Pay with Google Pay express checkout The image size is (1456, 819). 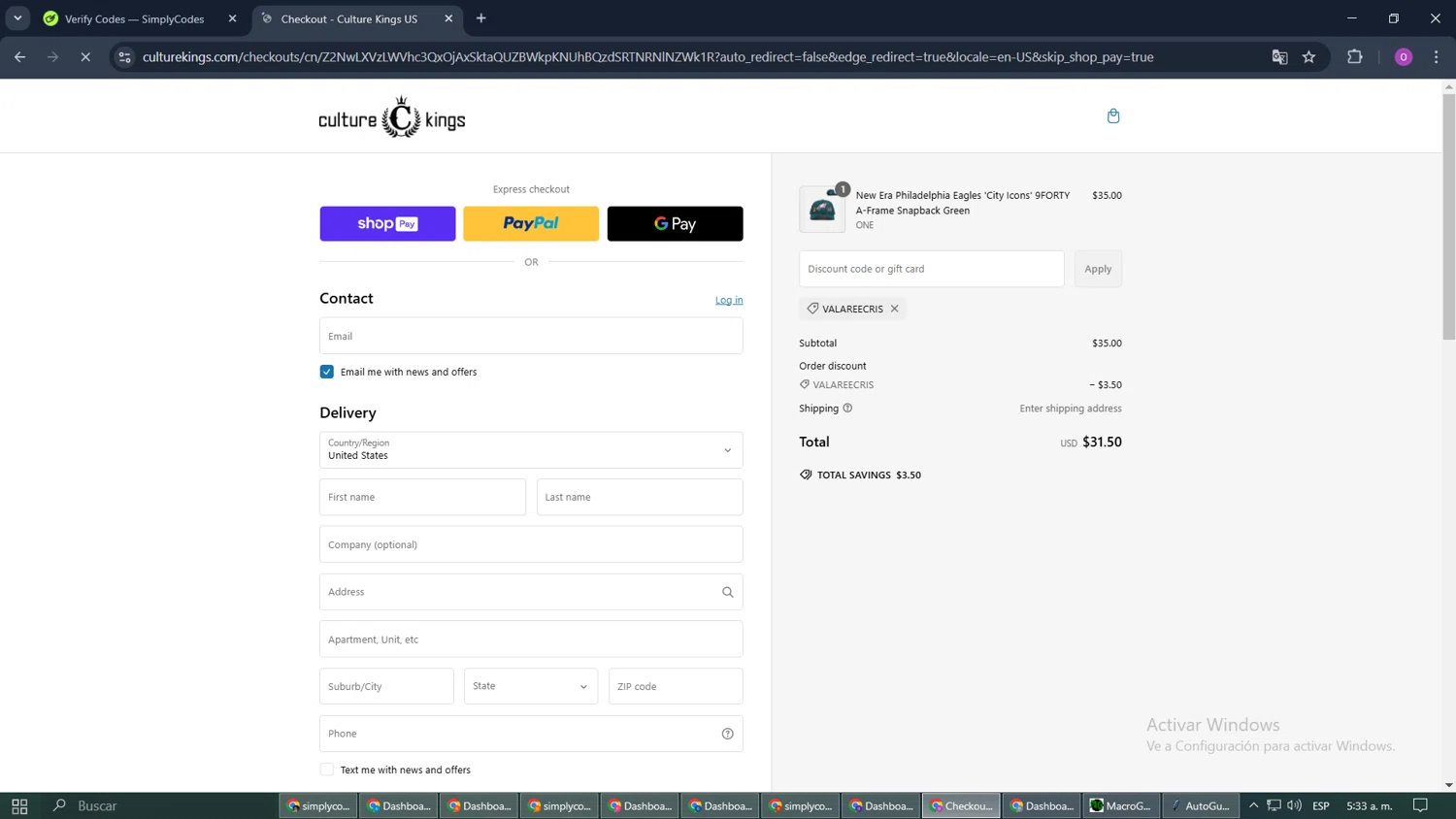pos(675,223)
